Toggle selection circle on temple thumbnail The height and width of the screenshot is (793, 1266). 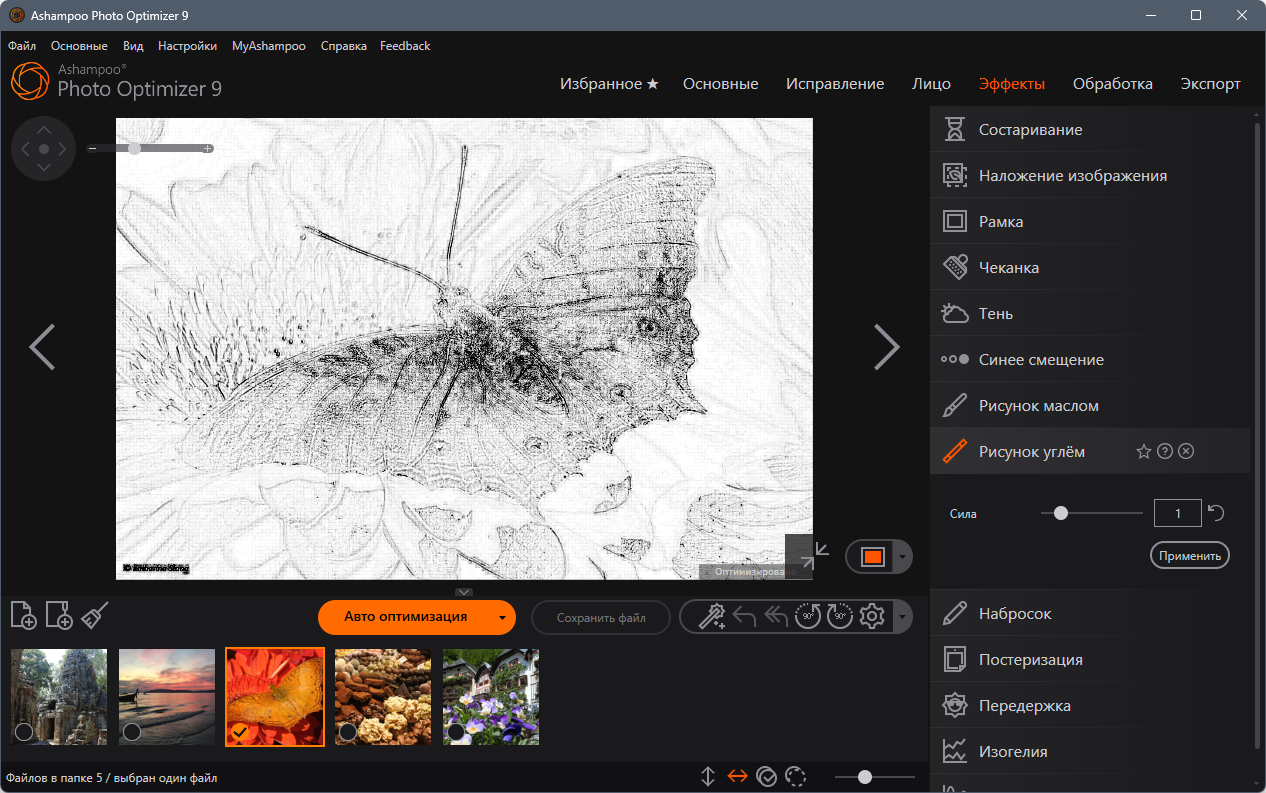pos(24,732)
